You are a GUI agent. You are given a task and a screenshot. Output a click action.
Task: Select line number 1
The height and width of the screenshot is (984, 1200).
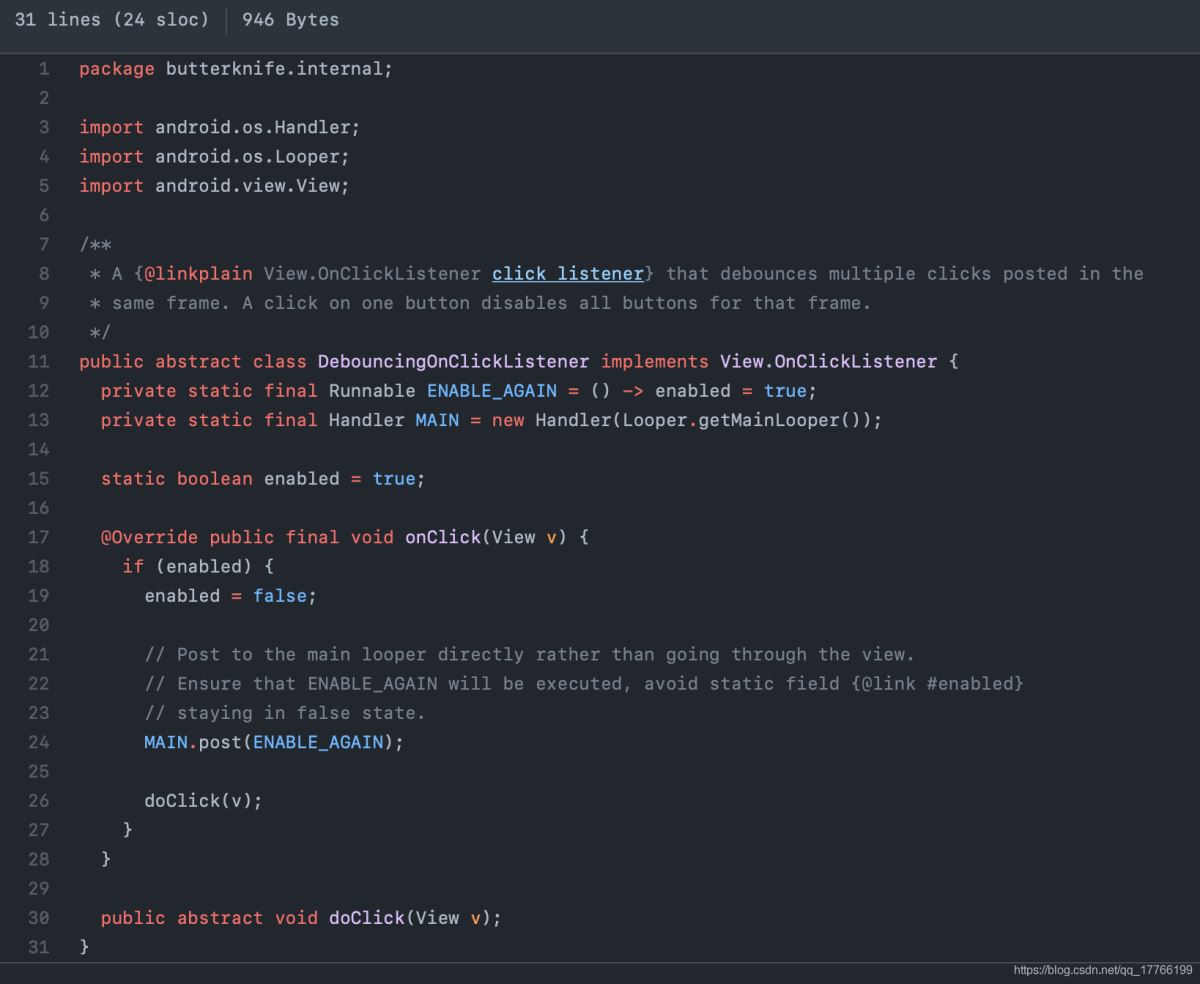point(44,69)
